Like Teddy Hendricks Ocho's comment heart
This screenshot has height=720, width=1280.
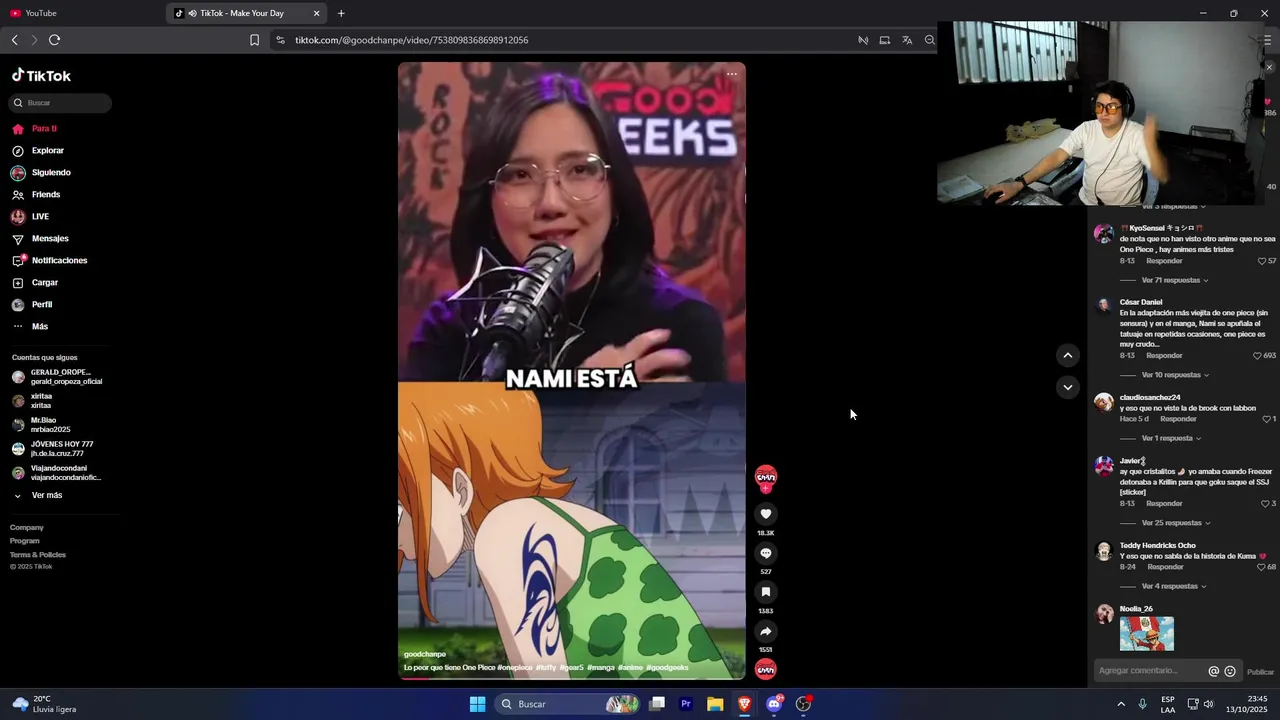point(1262,567)
